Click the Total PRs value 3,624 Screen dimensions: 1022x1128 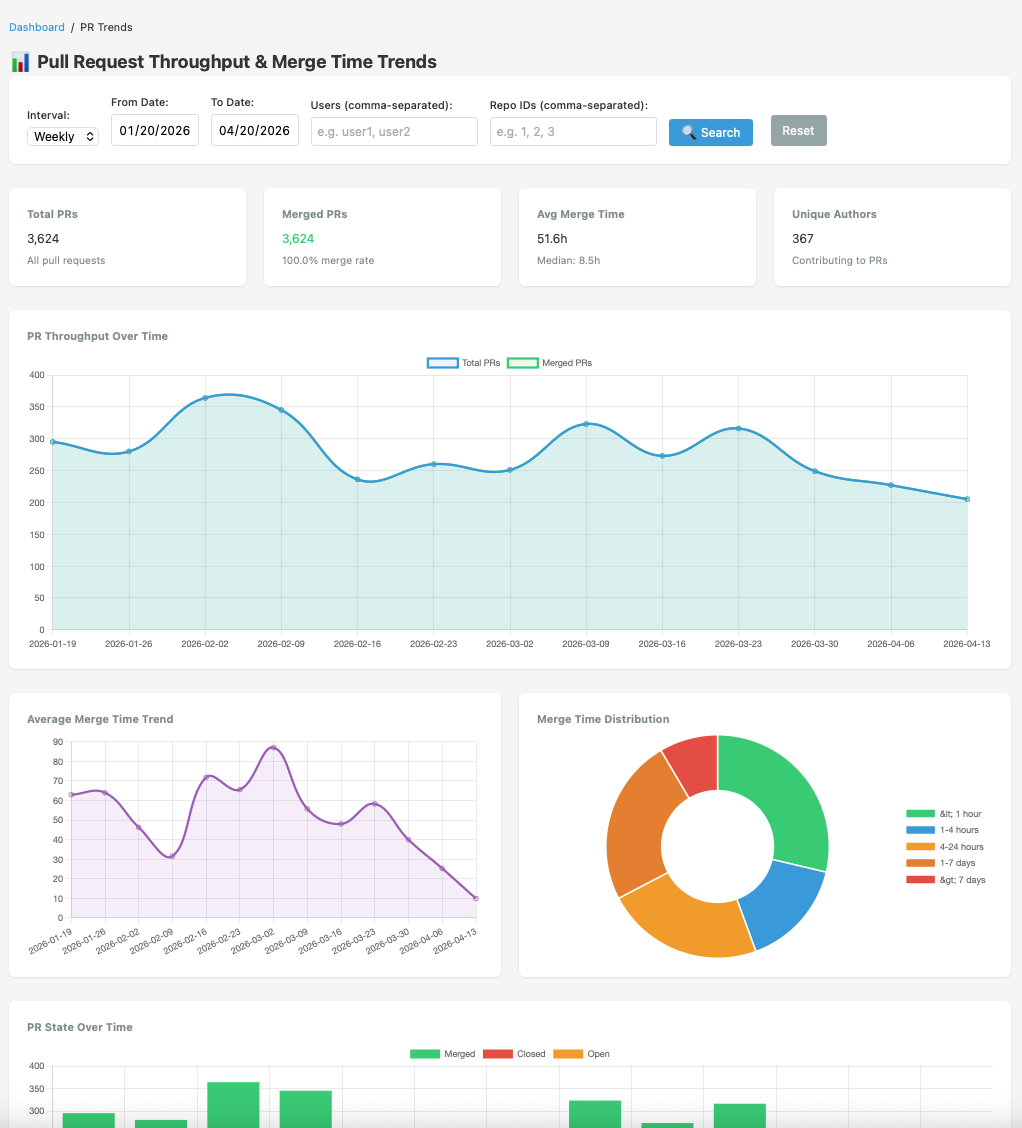point(43,239)
